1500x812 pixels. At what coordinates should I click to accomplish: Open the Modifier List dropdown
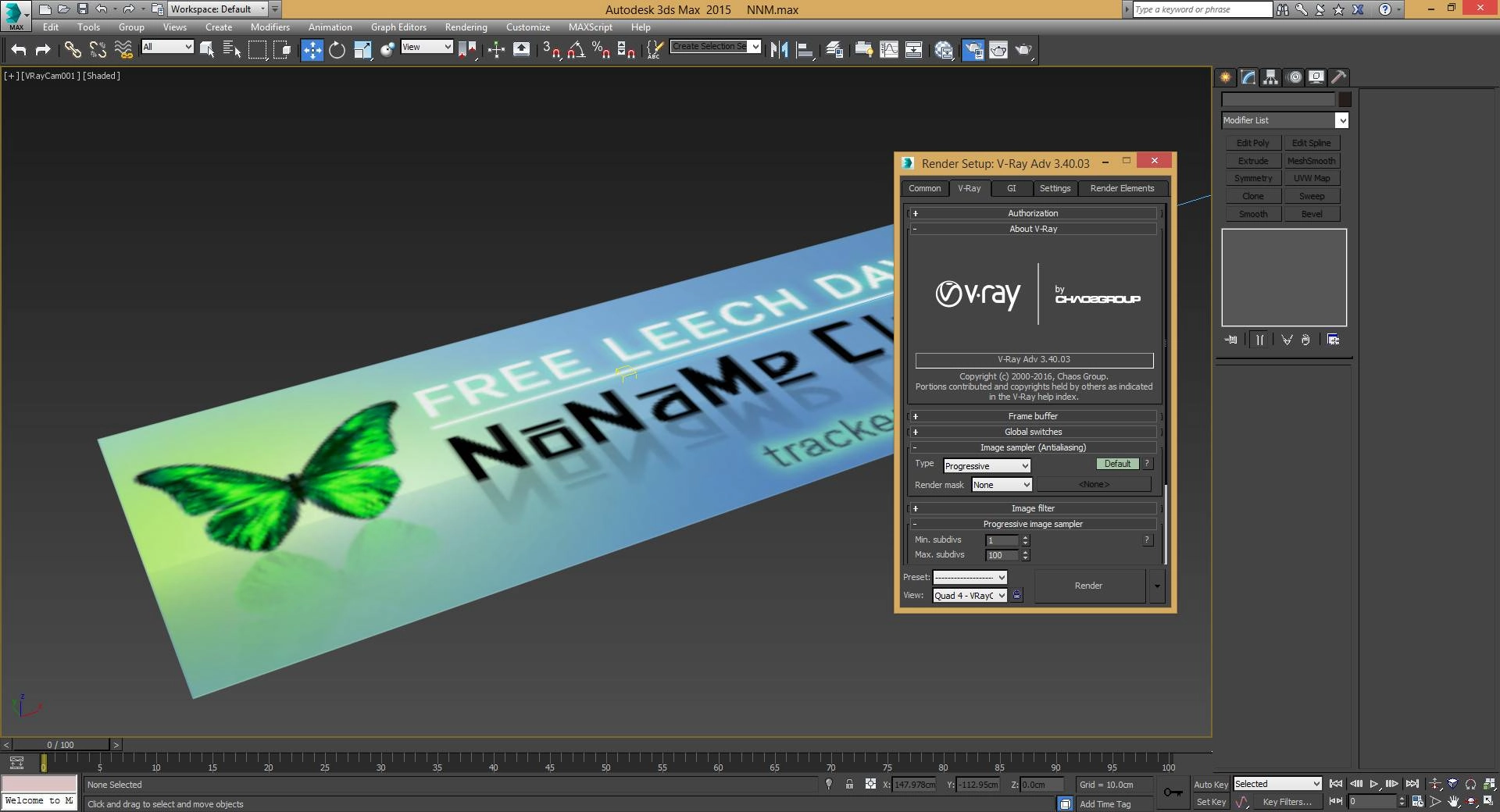(x=1285, y=120)
